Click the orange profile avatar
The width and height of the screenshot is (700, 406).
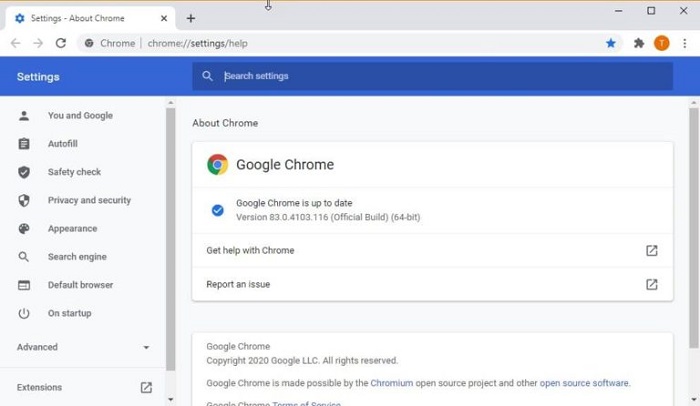pyautogui.click(x=661, y=43)
